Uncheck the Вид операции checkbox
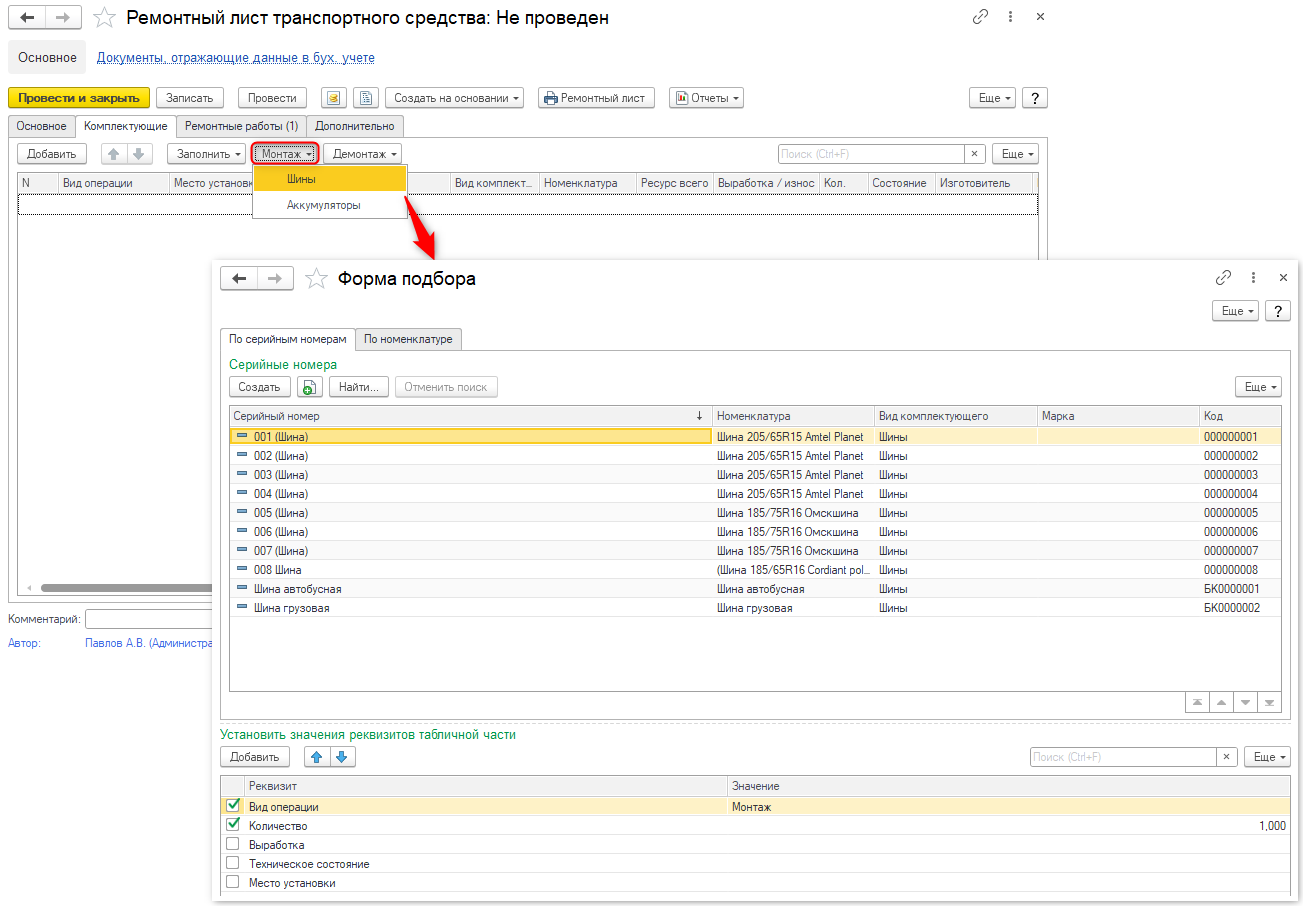 click(x=233, y=806)
